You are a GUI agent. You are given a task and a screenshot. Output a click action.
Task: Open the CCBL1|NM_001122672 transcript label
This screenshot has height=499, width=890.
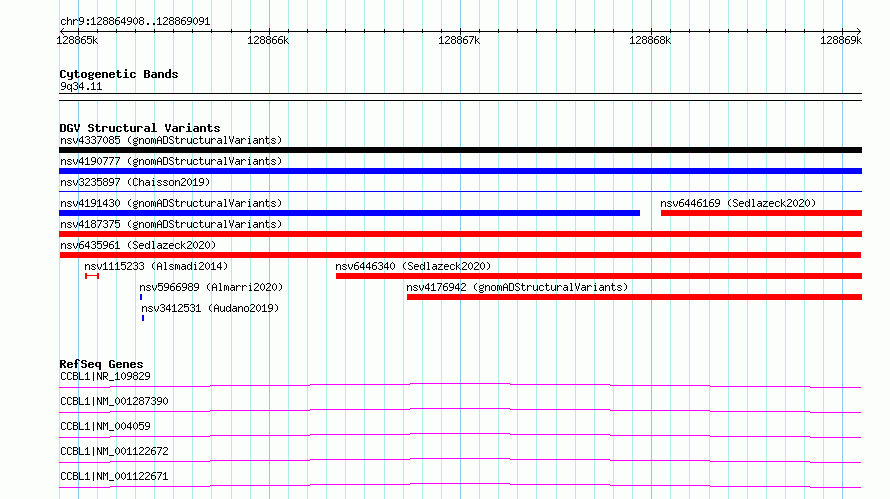point(114,451)
